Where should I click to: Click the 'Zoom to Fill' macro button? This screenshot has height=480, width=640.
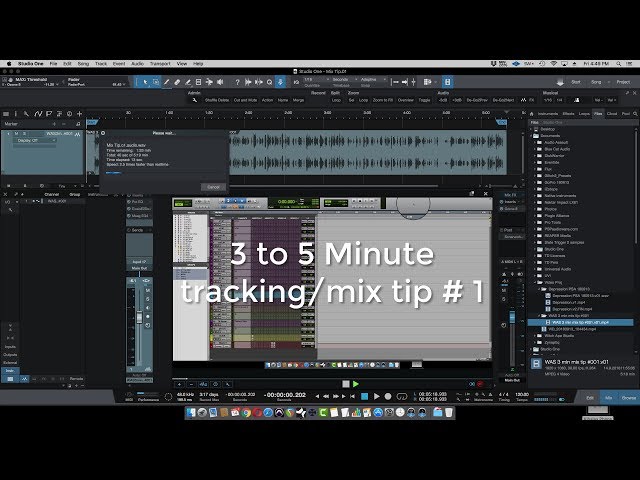[x=383, y=100]
